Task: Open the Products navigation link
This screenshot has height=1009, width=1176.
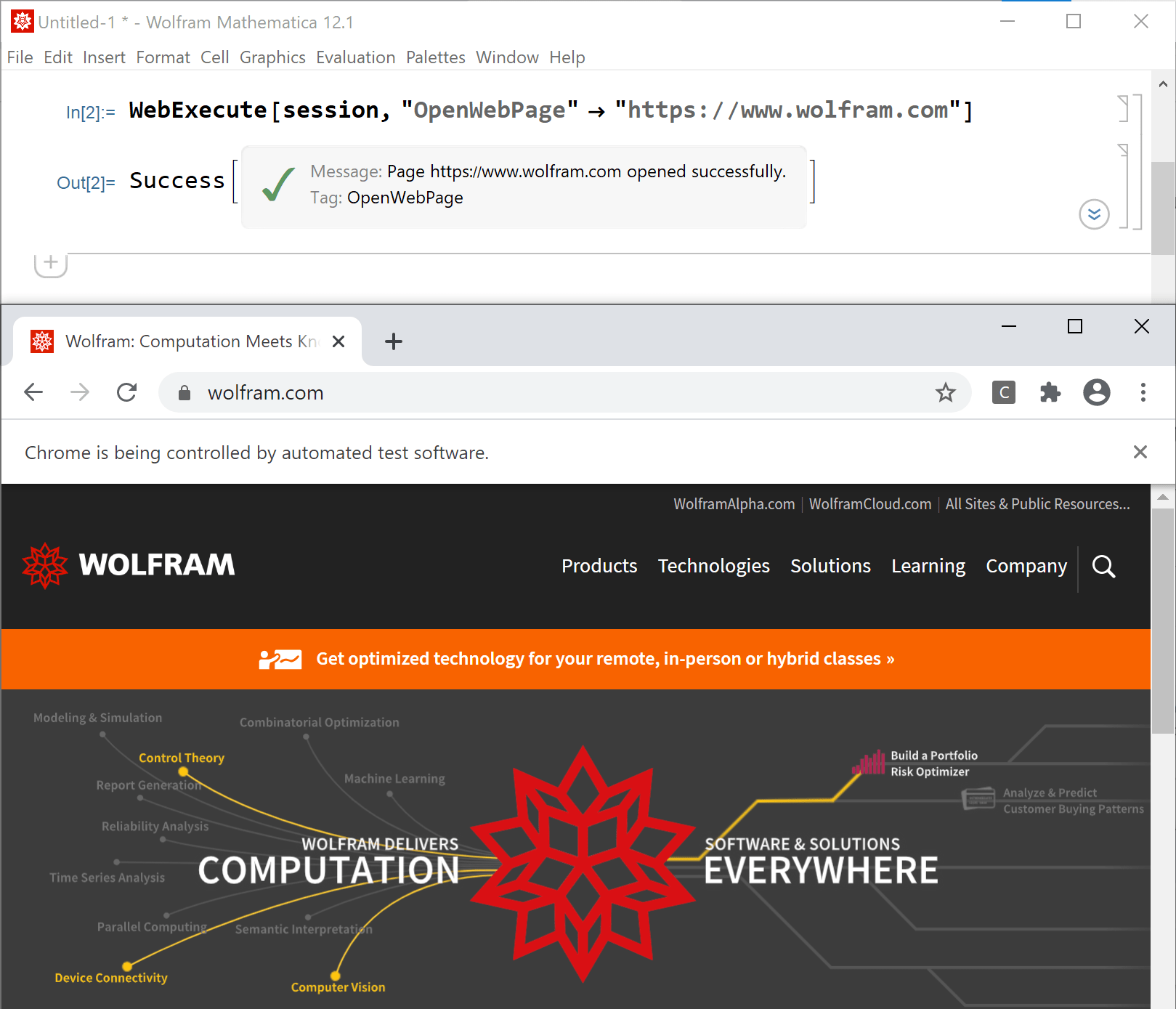Action: point(599,566)
